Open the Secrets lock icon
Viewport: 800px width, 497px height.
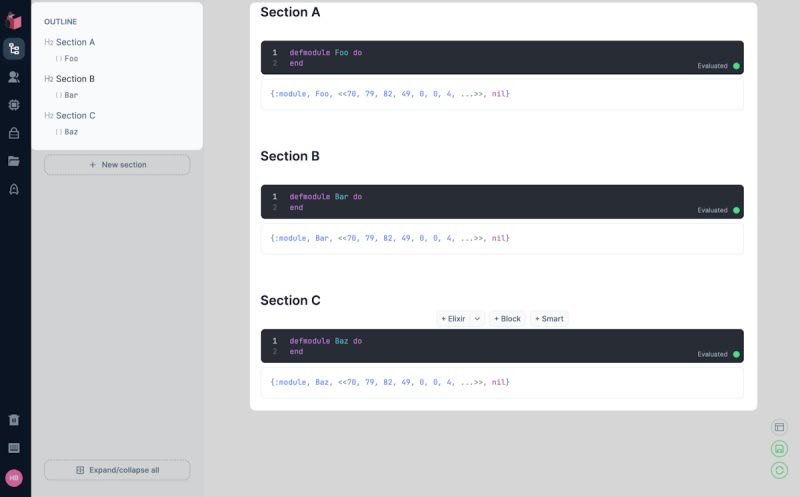pyautogui.click(x=14, y=132)
